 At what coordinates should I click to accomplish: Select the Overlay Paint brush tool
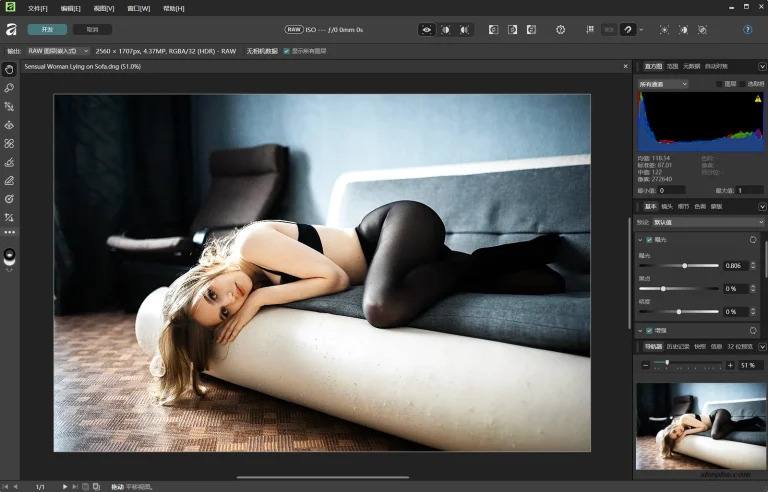coord(9,162)
